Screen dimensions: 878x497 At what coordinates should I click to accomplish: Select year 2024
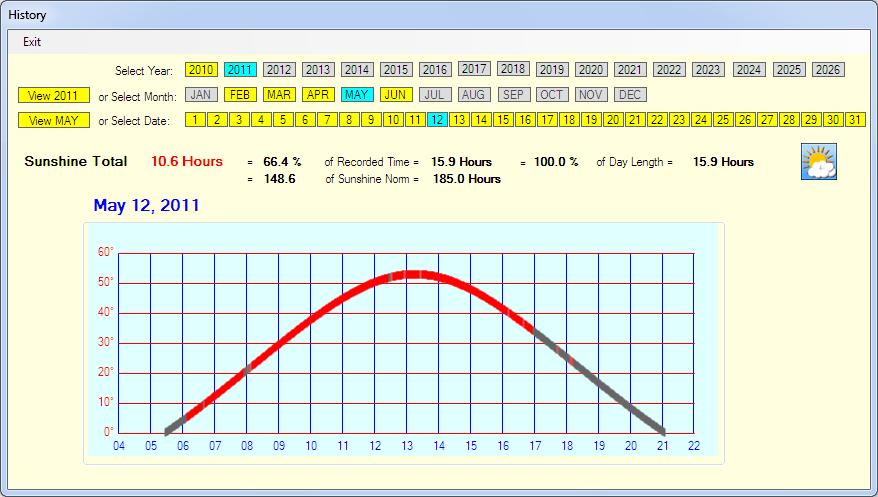click(x=749, y=69)
